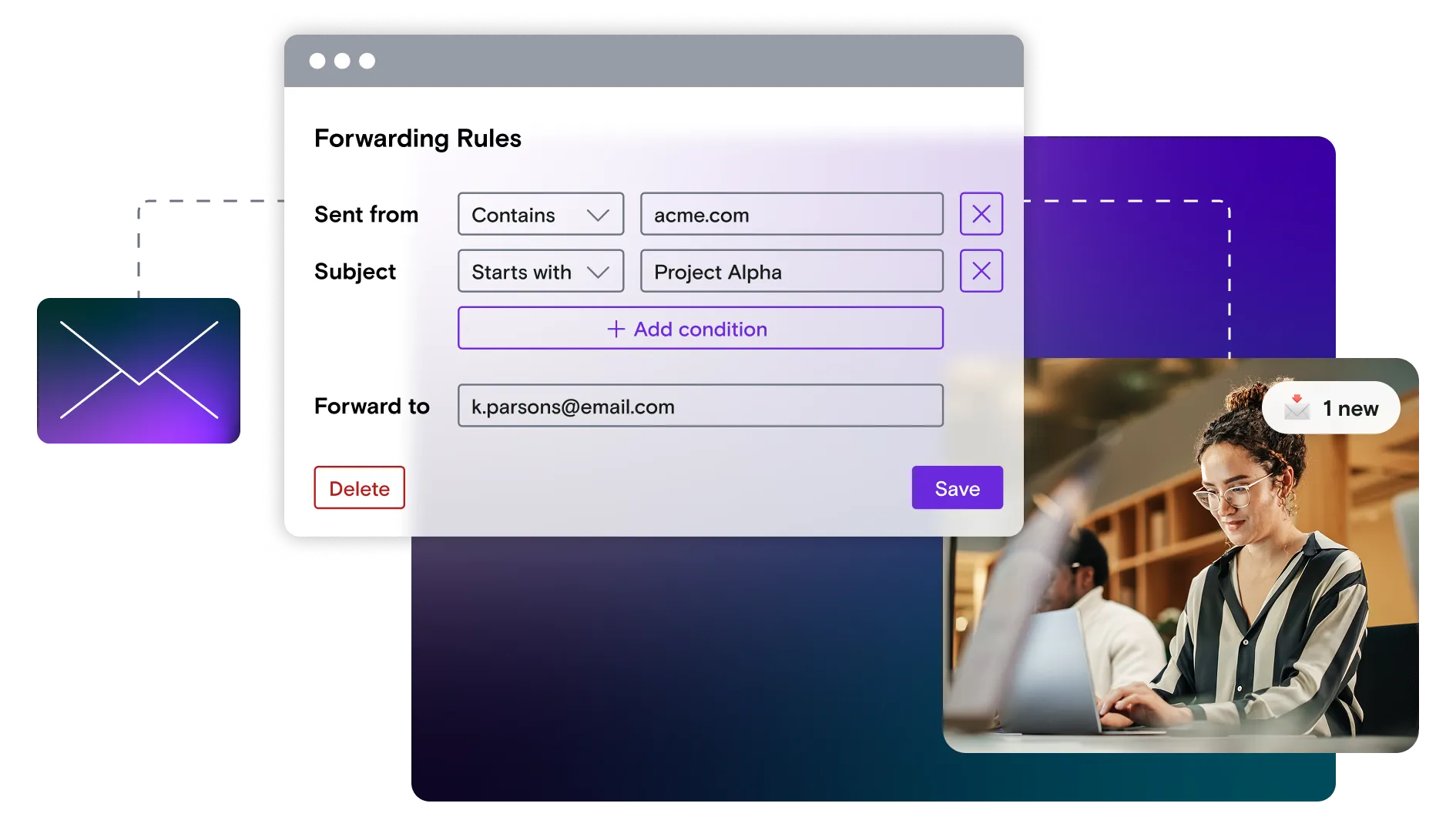Delete the forwarding rule
The width and height of the screenshot is (1456, 820).
coord(358,487)
